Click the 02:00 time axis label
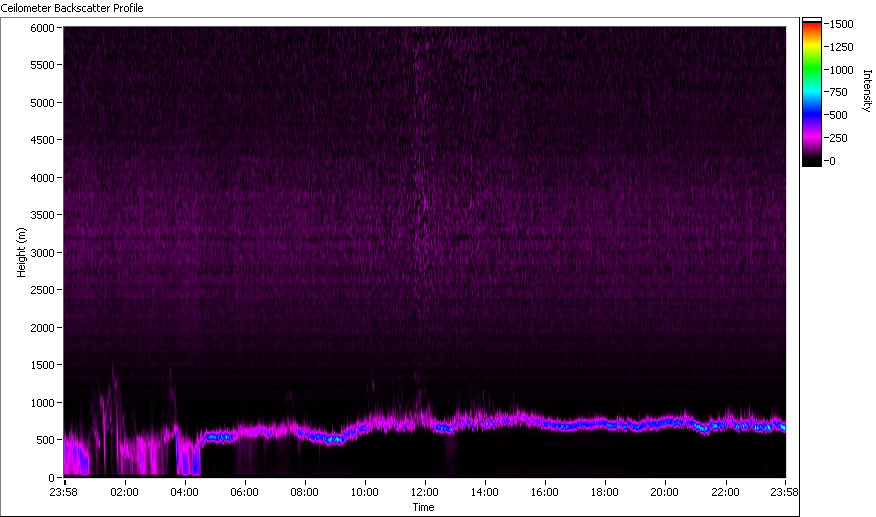This screenshot has height=517, width=876. coord(124,492)
